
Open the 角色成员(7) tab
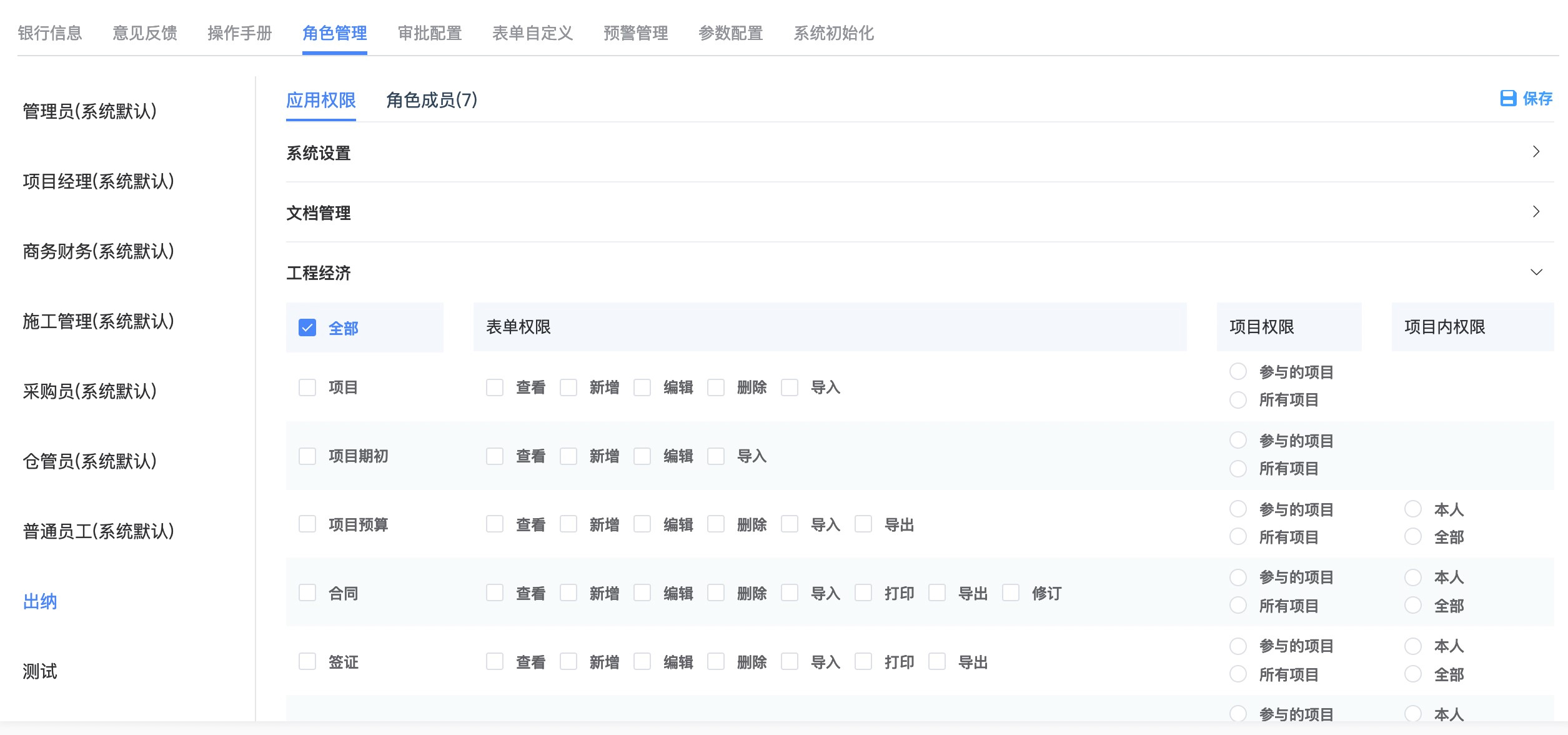click(432, 100)
